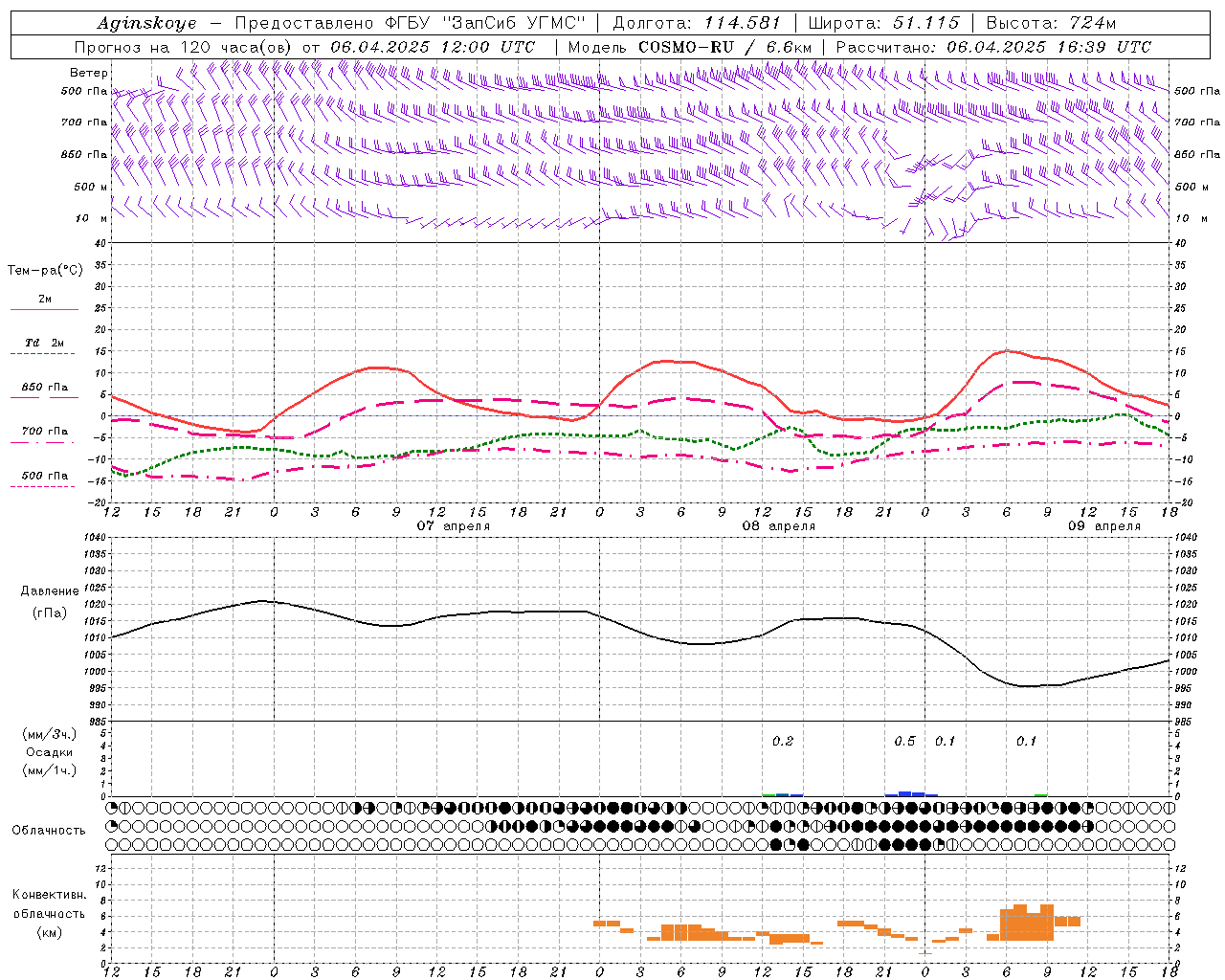Click the left "850 гПа" wind level label

point(84,154)
